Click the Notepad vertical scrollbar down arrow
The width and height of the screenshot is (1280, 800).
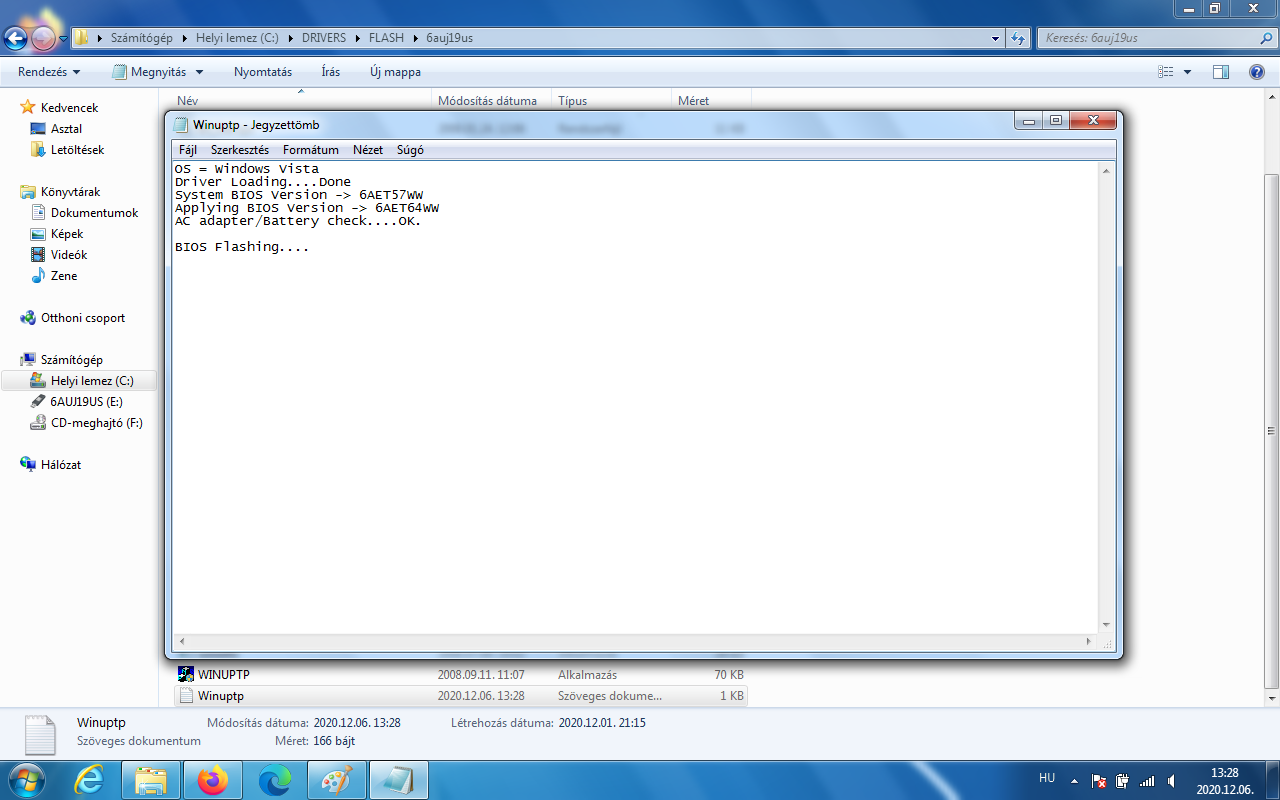pyautogui.click(x=1107, y=624)
